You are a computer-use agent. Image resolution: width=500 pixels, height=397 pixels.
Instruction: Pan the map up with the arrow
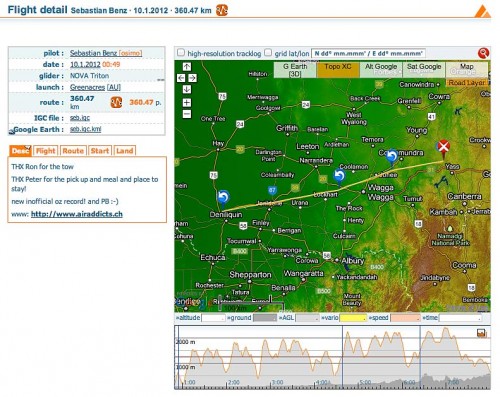tap(187, 67)
